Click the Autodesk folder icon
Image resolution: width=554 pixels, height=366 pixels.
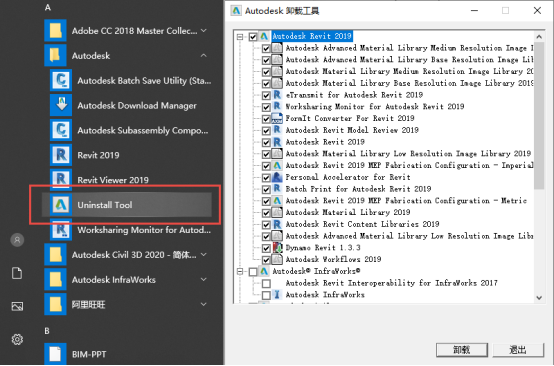(x=55, y=55)
